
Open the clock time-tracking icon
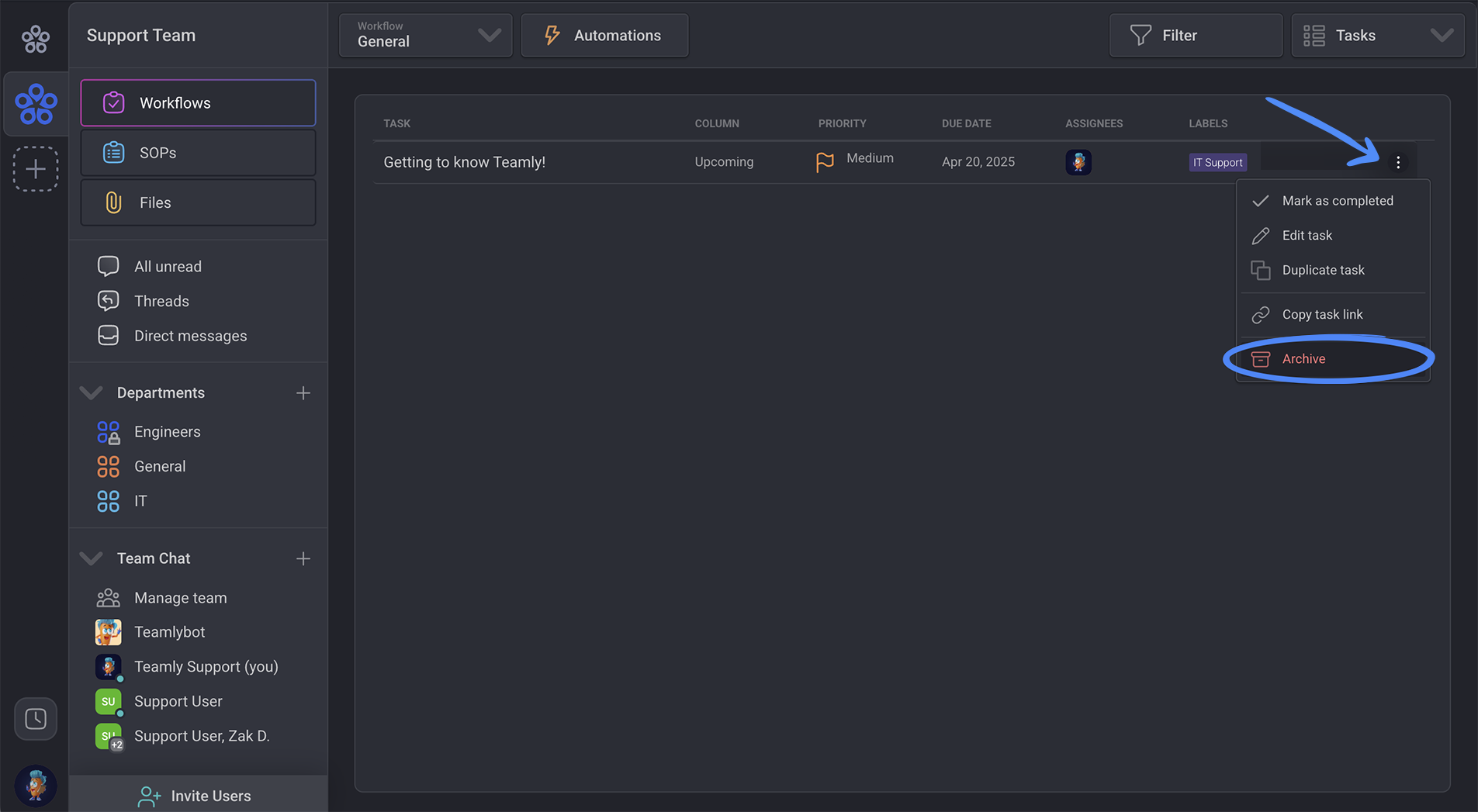click(36, 719)
